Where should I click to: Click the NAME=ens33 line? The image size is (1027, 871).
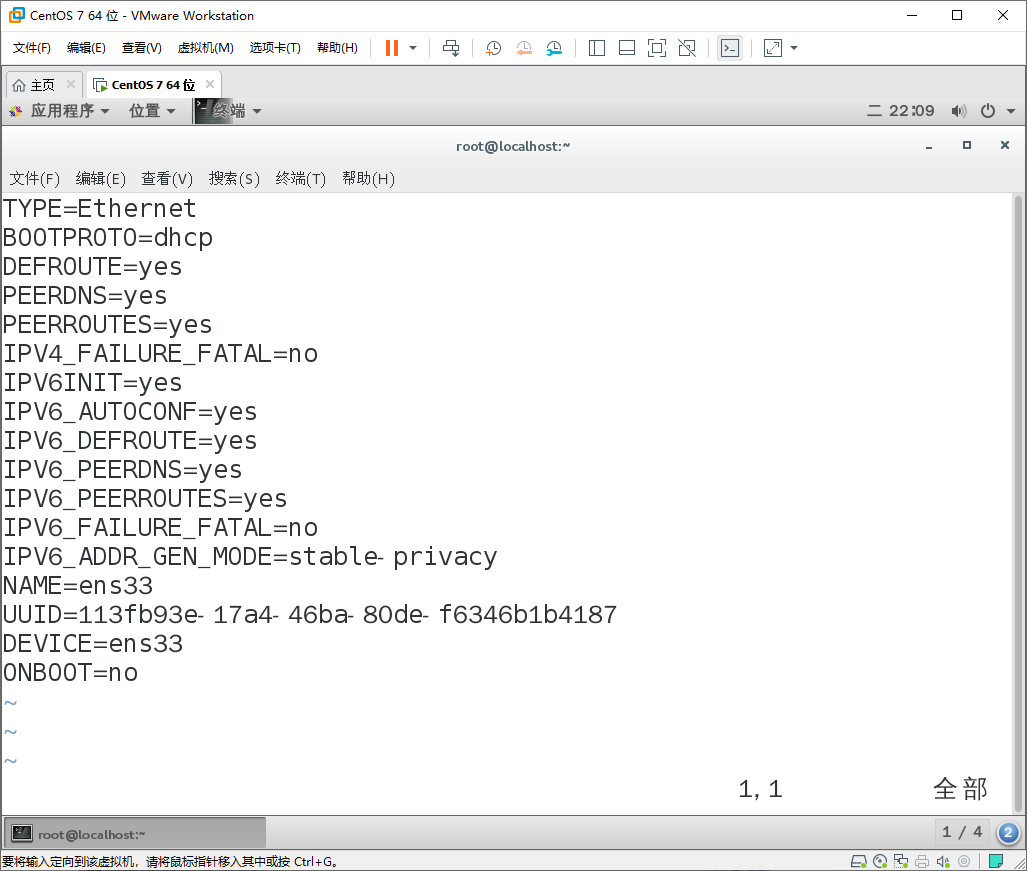tap(78, 585)
